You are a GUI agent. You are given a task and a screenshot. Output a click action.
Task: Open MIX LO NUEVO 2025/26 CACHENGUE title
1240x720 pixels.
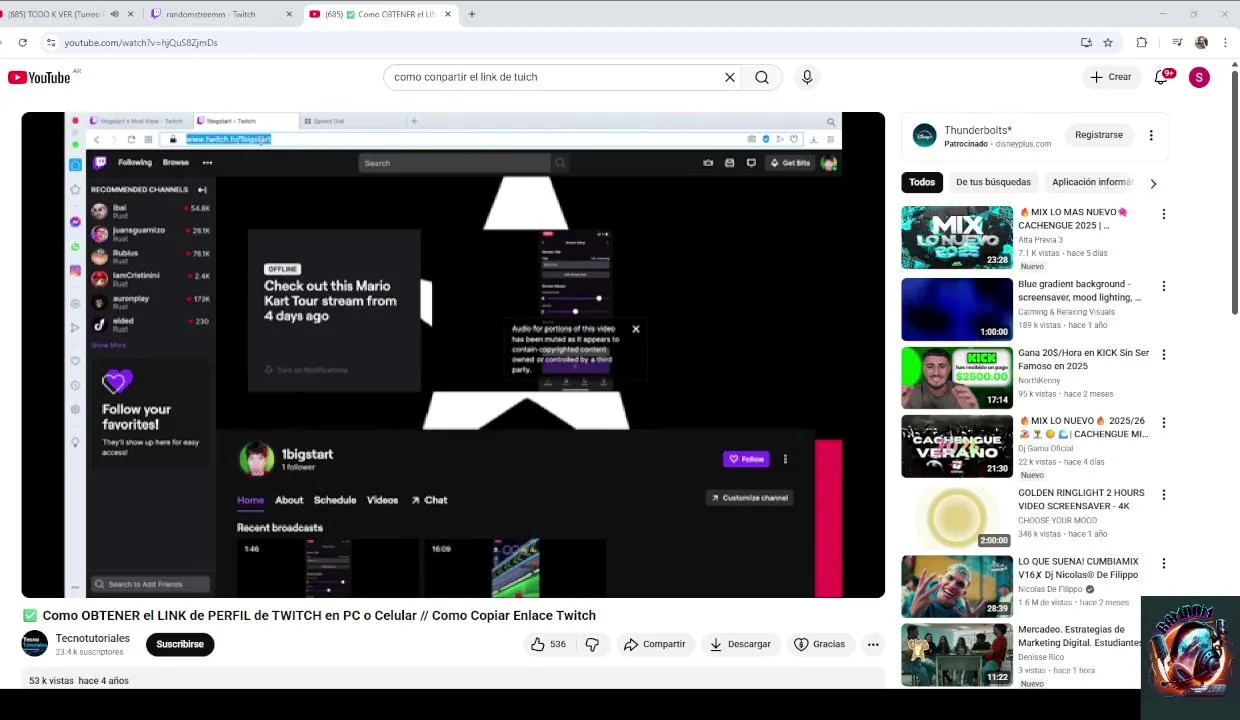[x=1082, y=427]
